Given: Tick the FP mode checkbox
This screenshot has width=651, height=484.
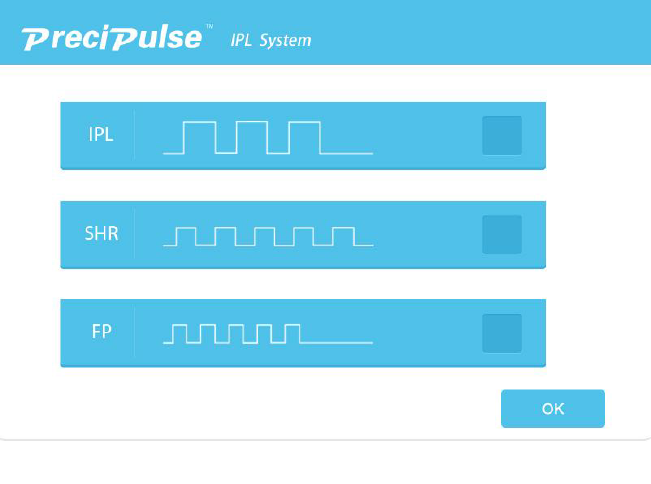Looking at the screenshot, I should click(502, 333).
